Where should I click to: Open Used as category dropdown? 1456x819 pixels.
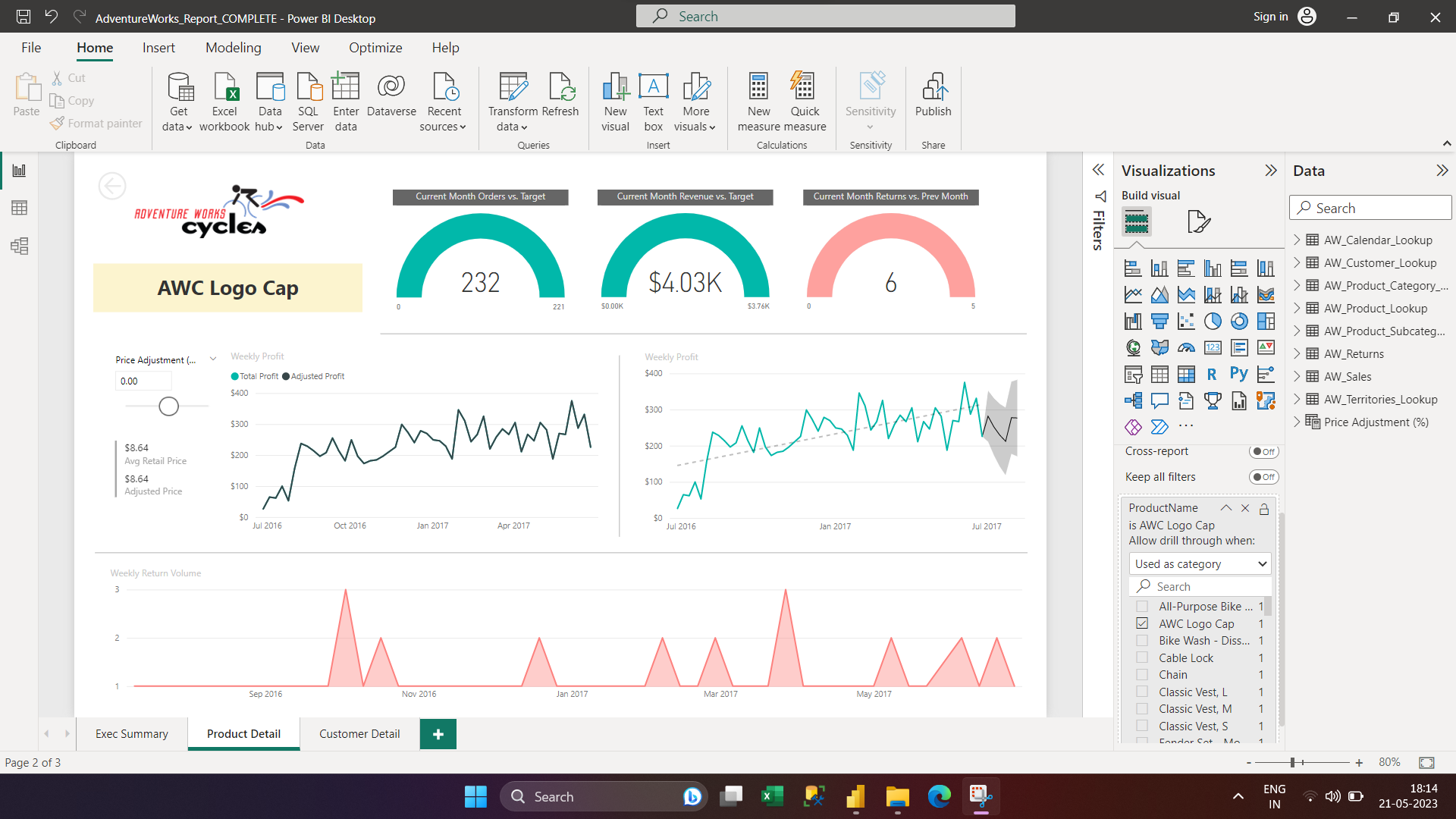1200,563
